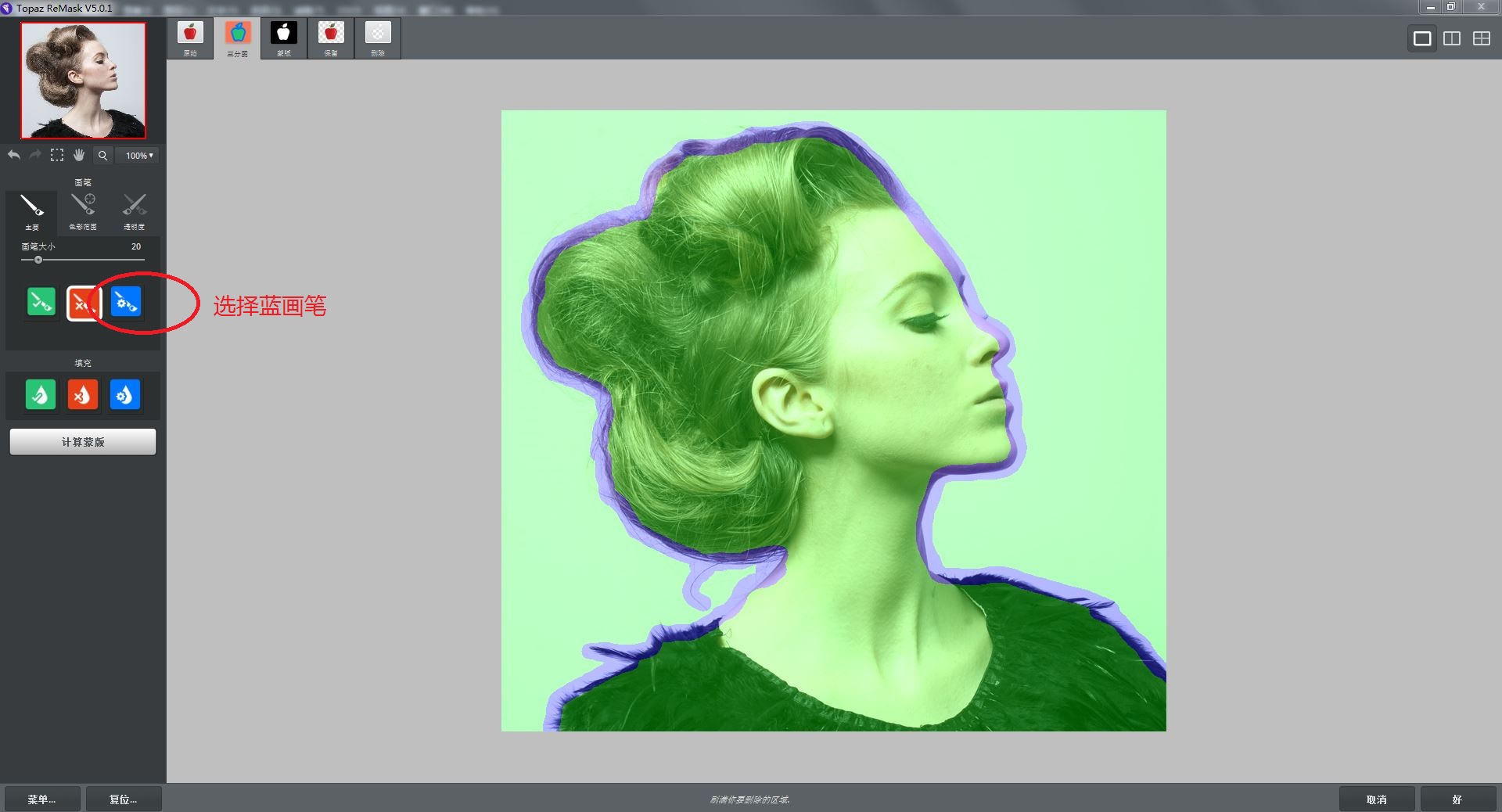Select the marquee selection tool
The height and width of the screenshot is (812, 1502).
tap(57, 155)
